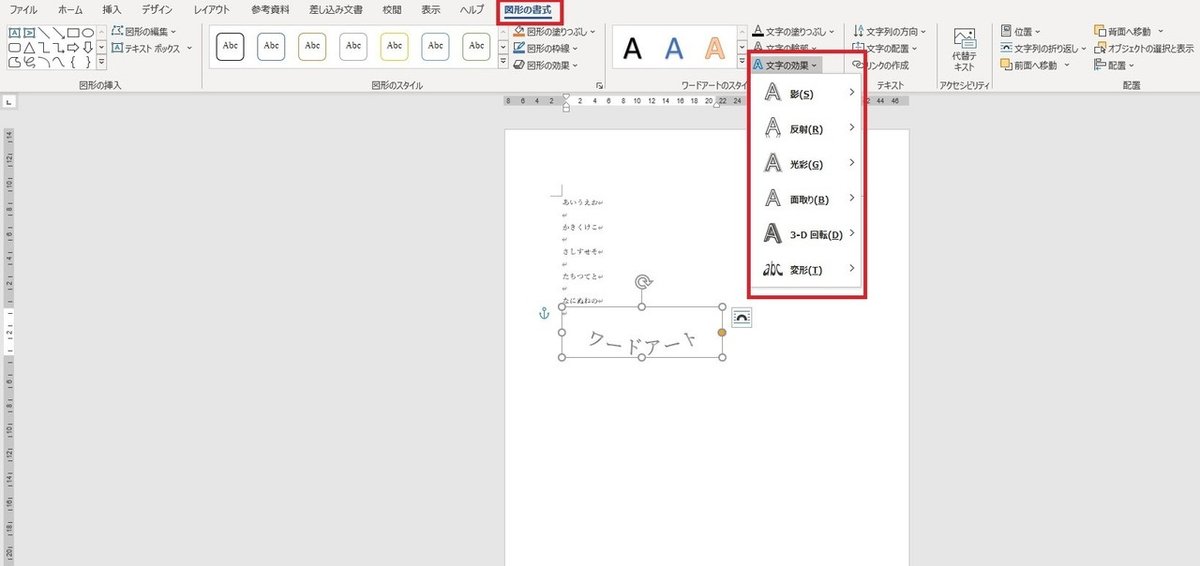Select the right block arrow shape
1200x566 pixels.
tap(73, 47)
